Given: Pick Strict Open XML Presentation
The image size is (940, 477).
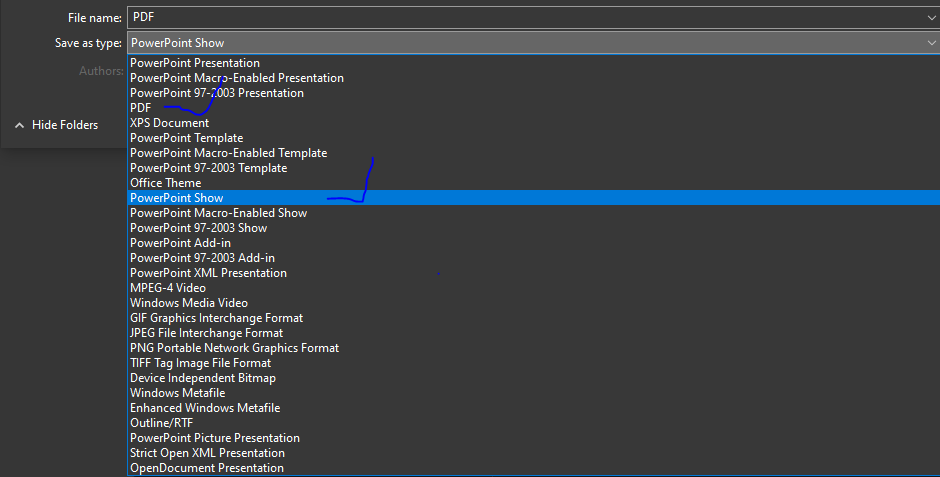Looking at the screenshot, I should pyautogui.click(x=534, y=452).
